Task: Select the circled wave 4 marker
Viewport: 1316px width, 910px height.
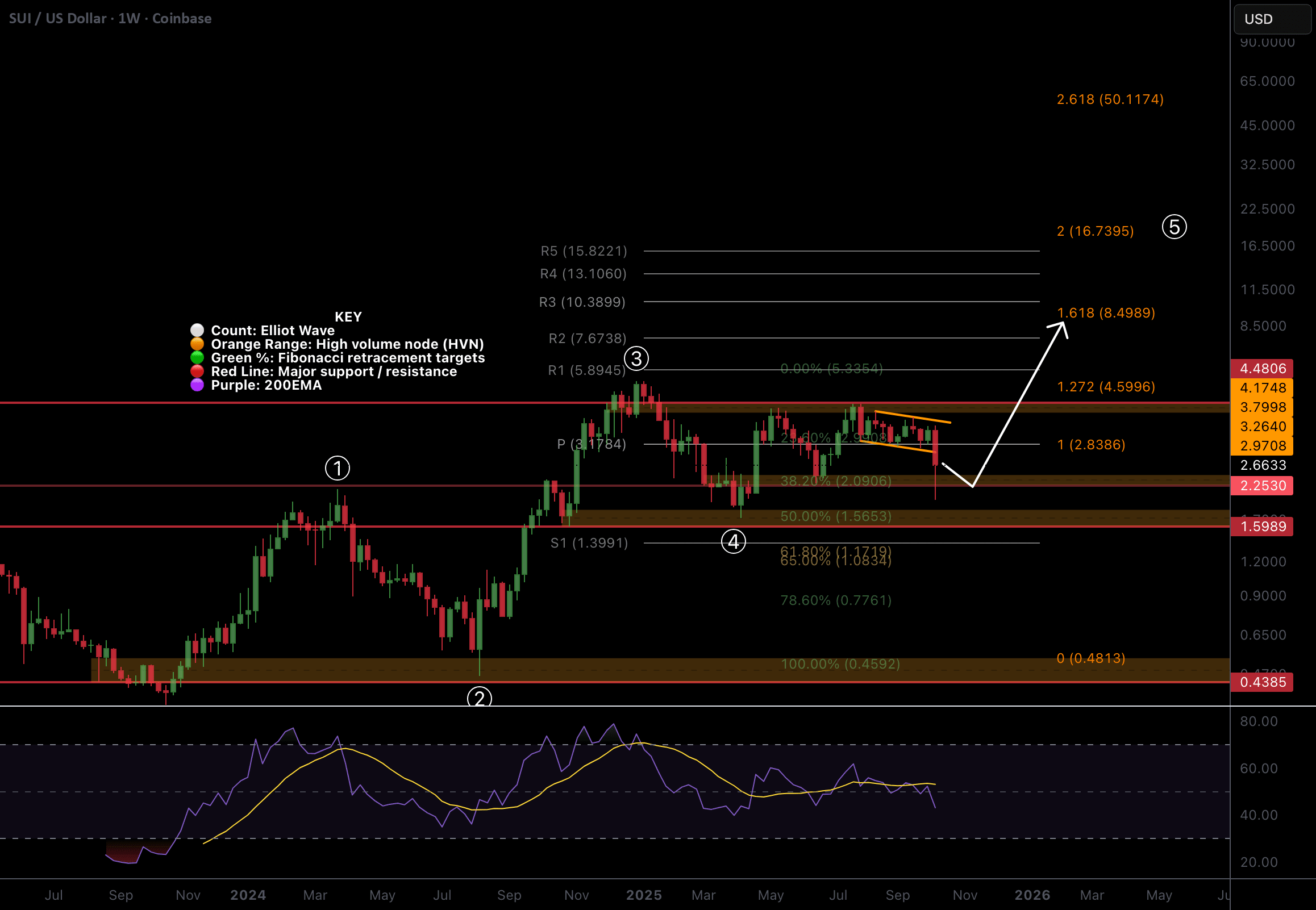Action: (733, 541)
